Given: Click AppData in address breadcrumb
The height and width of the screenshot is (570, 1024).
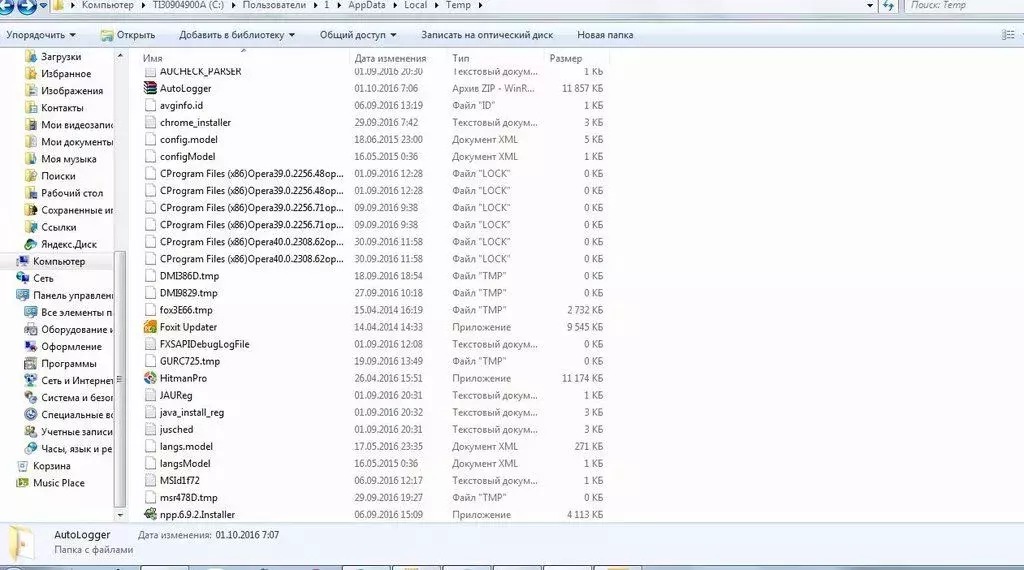Looking at the screenshot, I should 366,5.
